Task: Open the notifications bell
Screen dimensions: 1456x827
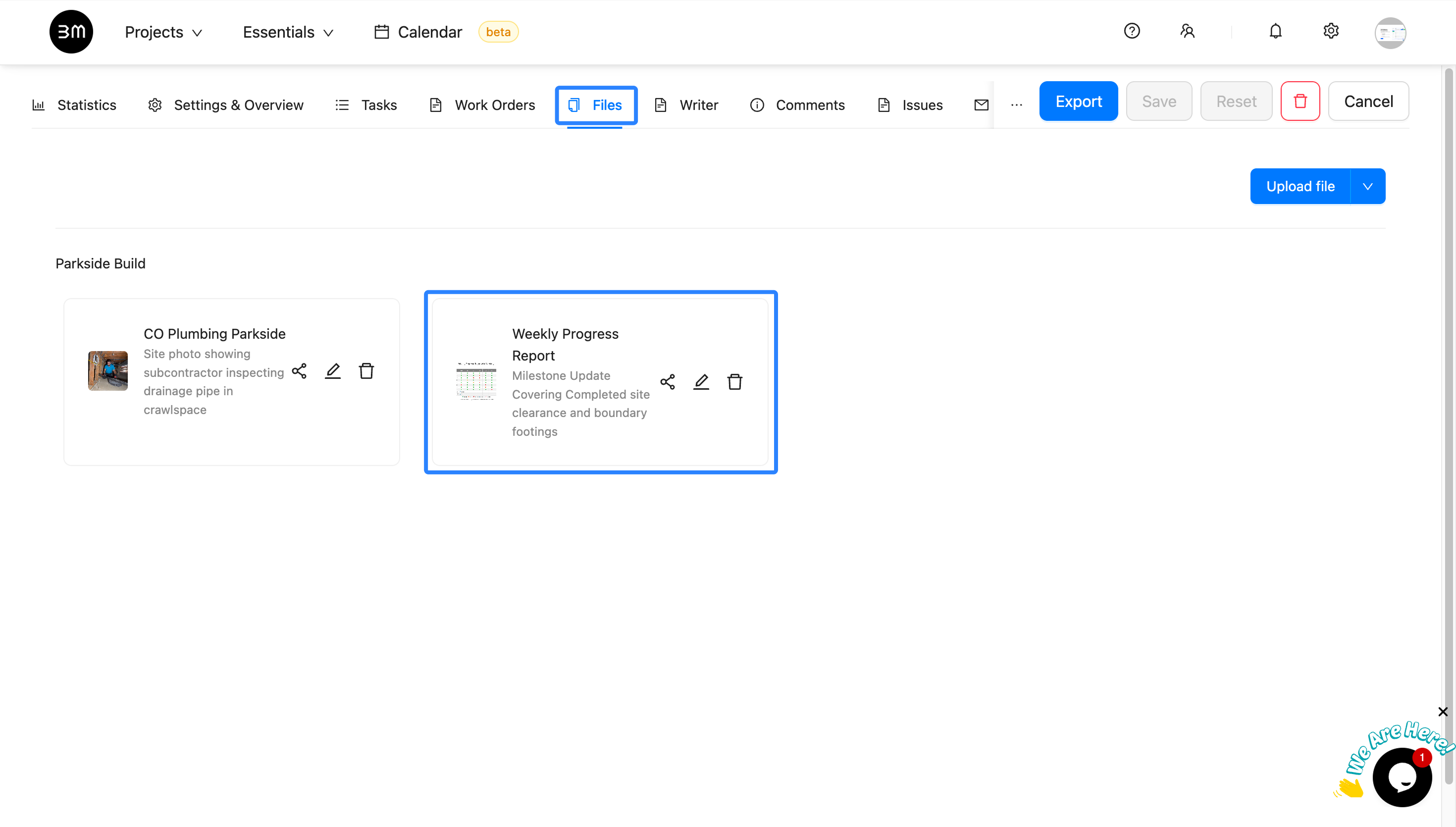Action: (1275, 31)
